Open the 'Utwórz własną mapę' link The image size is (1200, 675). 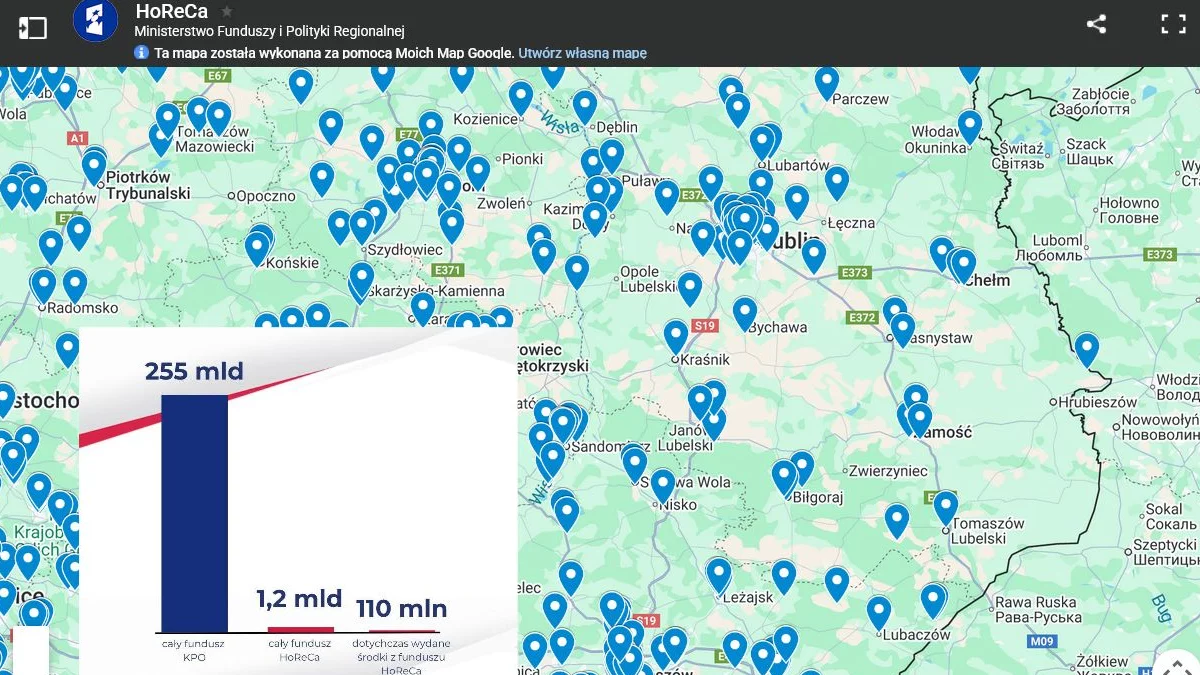coord(582,53)
